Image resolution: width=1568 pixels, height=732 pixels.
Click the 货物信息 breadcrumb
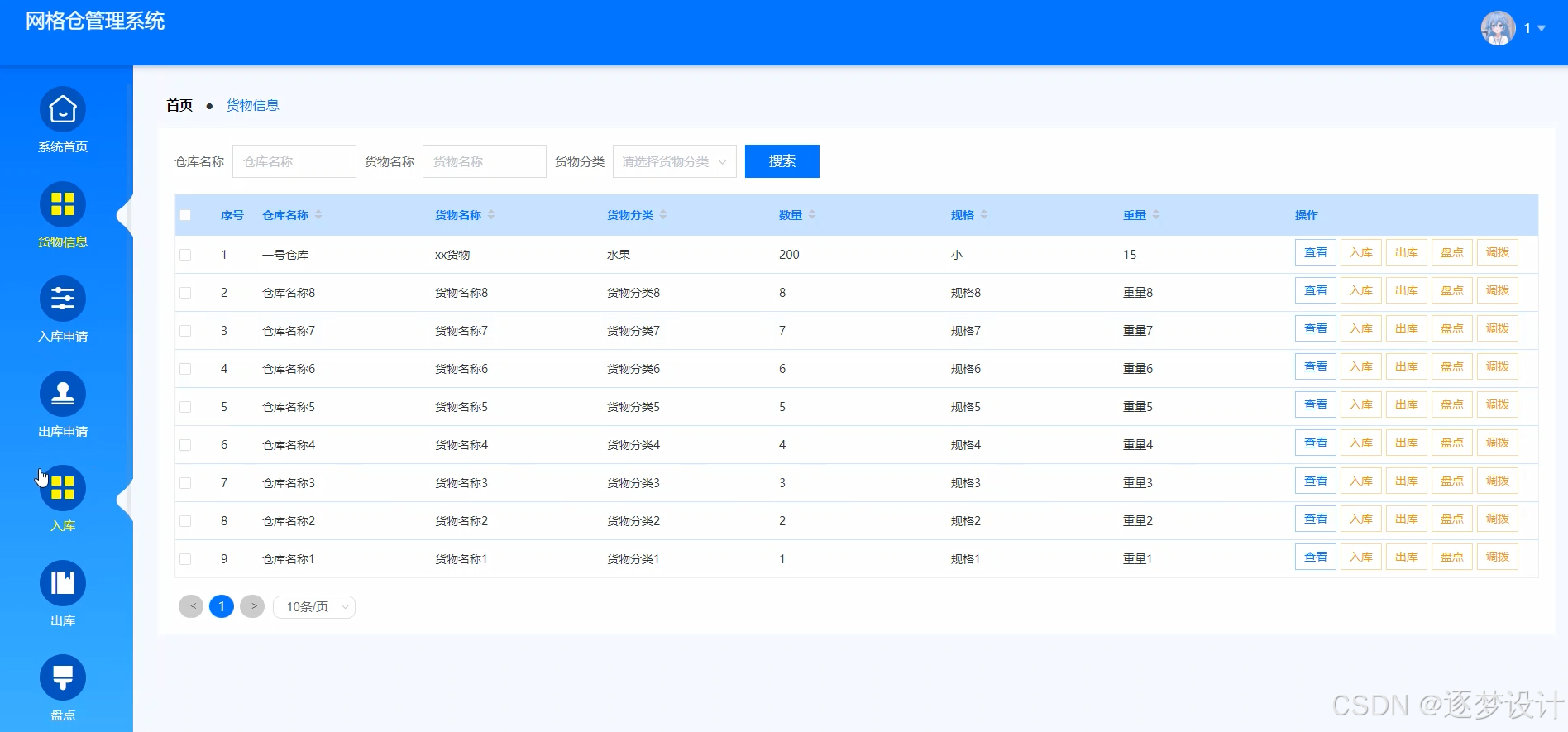[x=253, y=105]
